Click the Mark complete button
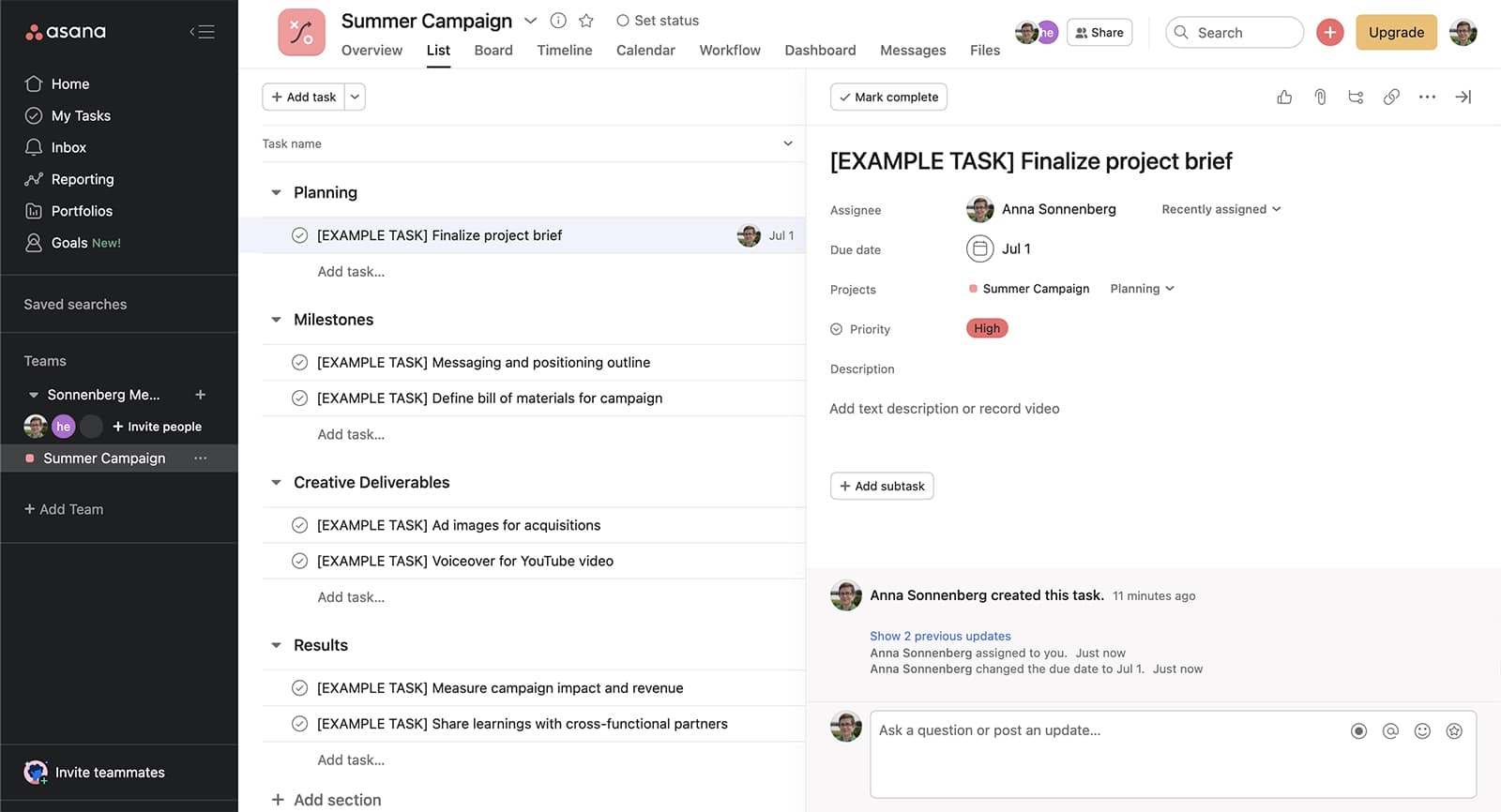Image resolution: width=1501 pixels, height=812 pixels. (888, 97)
